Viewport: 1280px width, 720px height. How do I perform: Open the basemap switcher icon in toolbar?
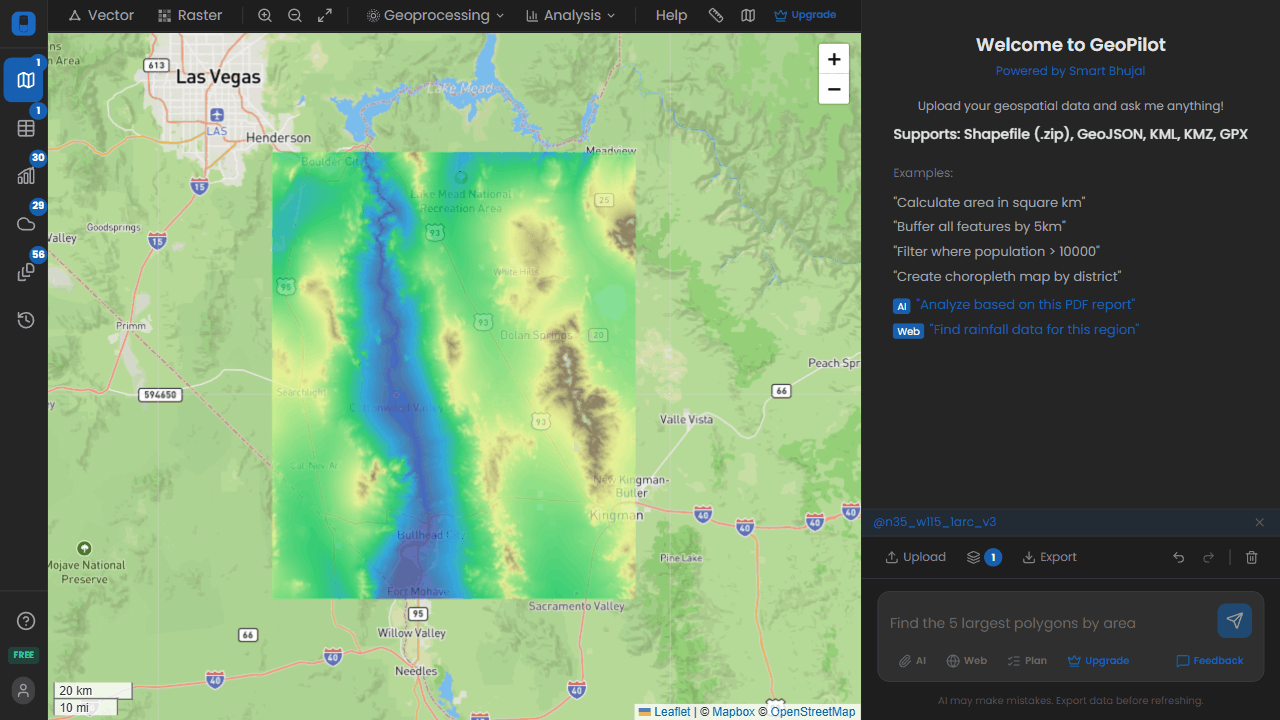tap(747, 15)
